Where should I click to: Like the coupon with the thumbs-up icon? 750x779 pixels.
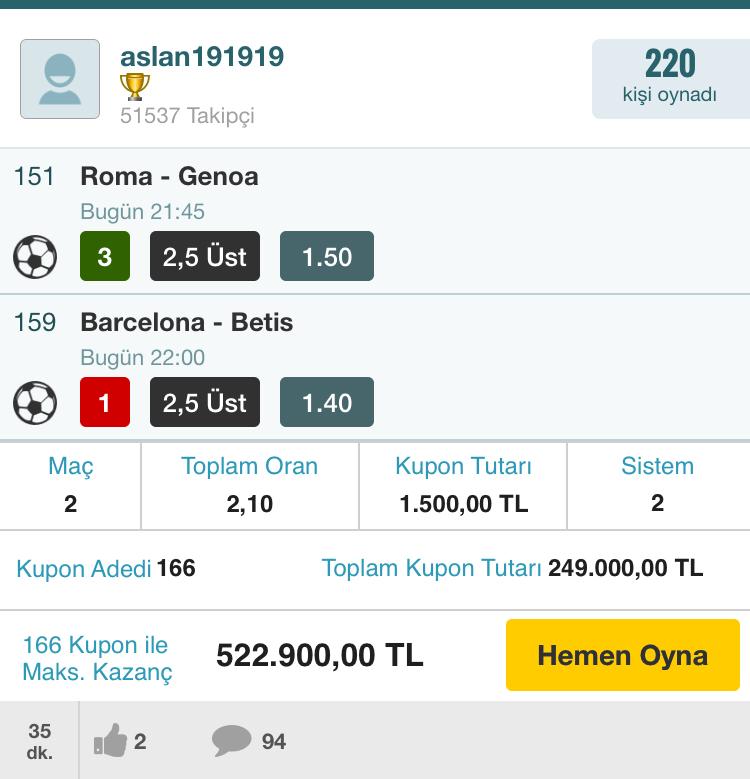click(110, 740)
